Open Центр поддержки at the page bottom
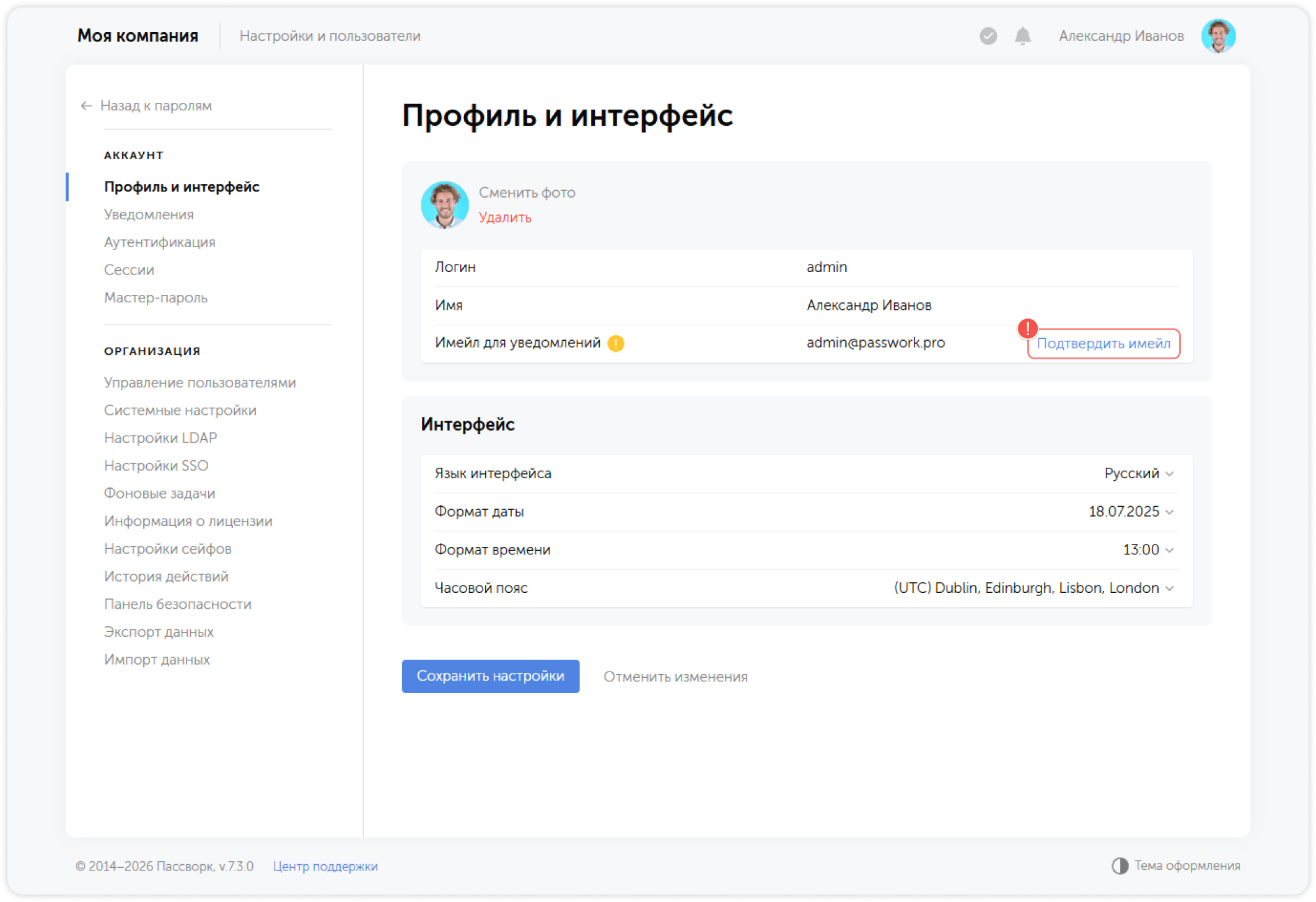Screen dimensions: 1316x902 (325, 866)
